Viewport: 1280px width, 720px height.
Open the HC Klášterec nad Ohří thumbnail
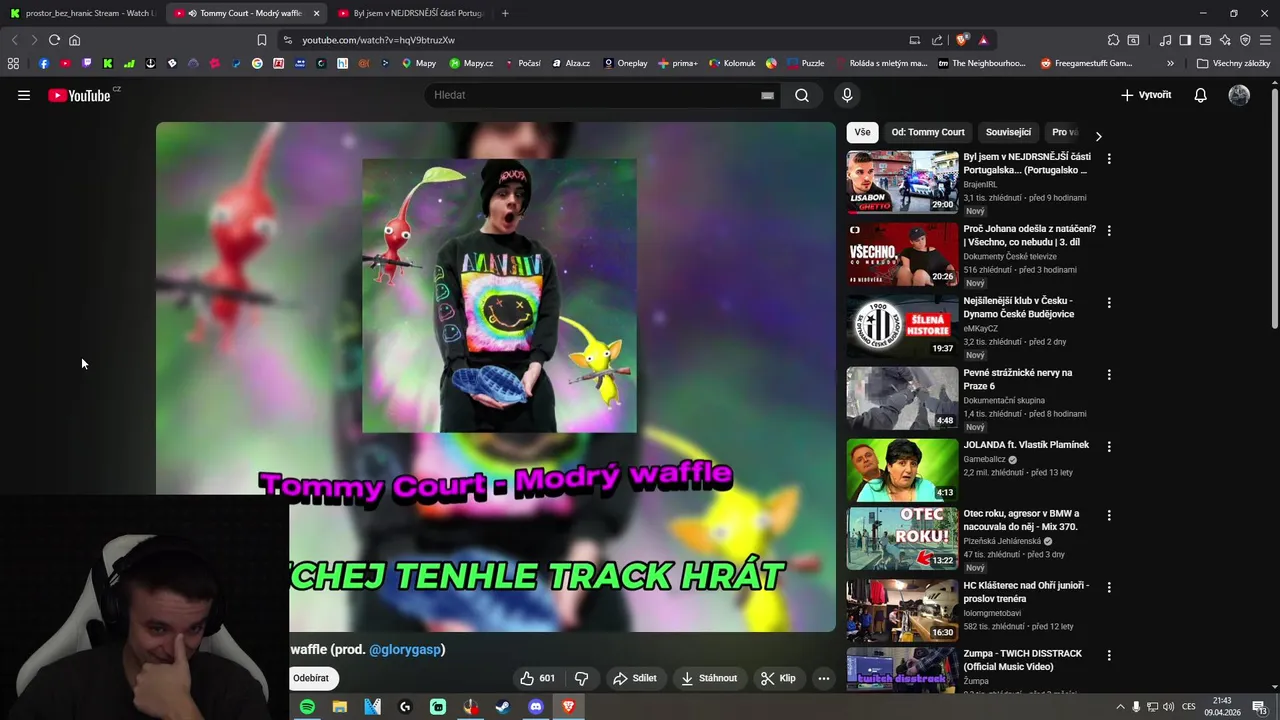point(902,610)
